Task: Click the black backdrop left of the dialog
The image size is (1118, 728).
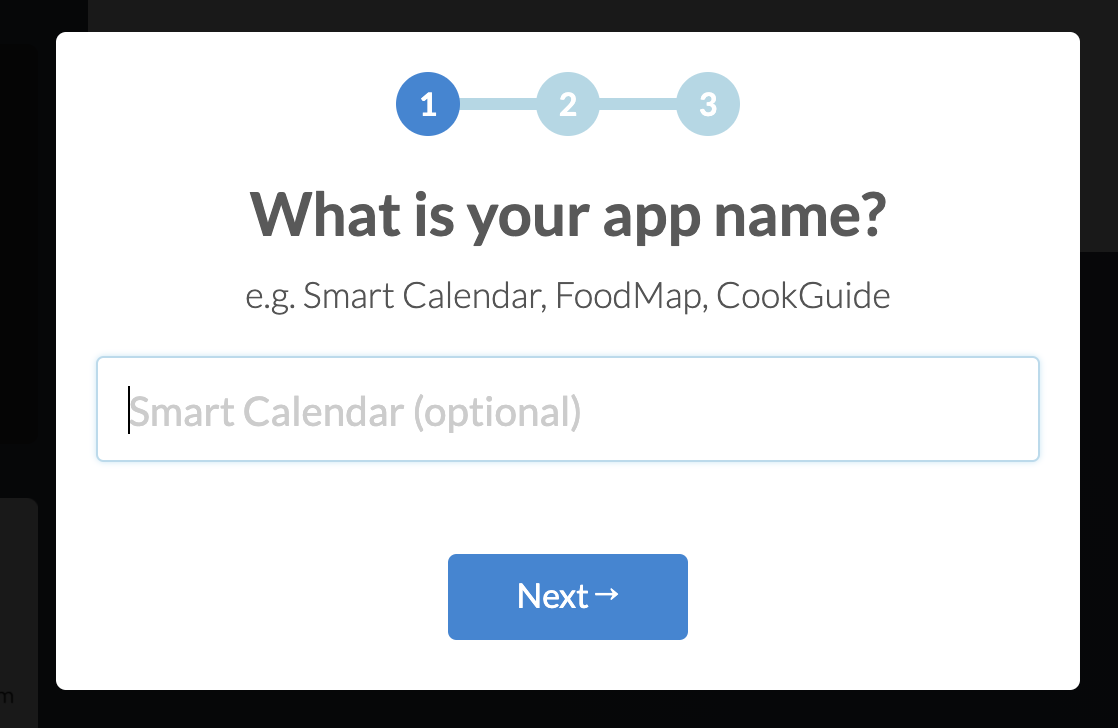Action: click(27, 300)
